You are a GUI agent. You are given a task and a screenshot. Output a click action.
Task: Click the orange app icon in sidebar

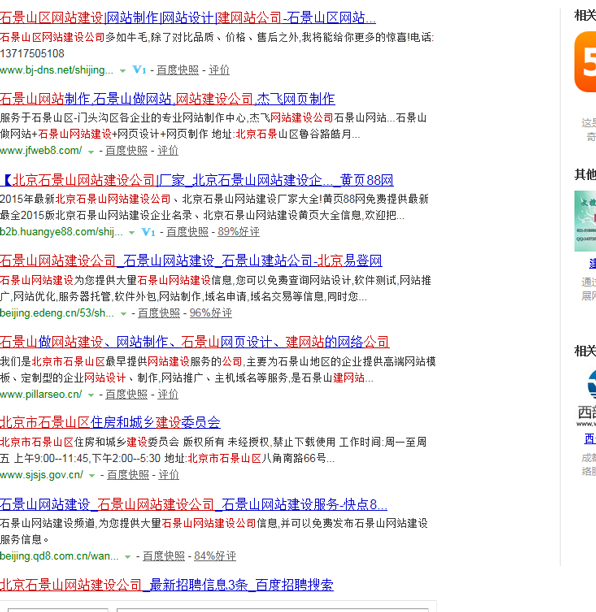(x=585, y=62)
